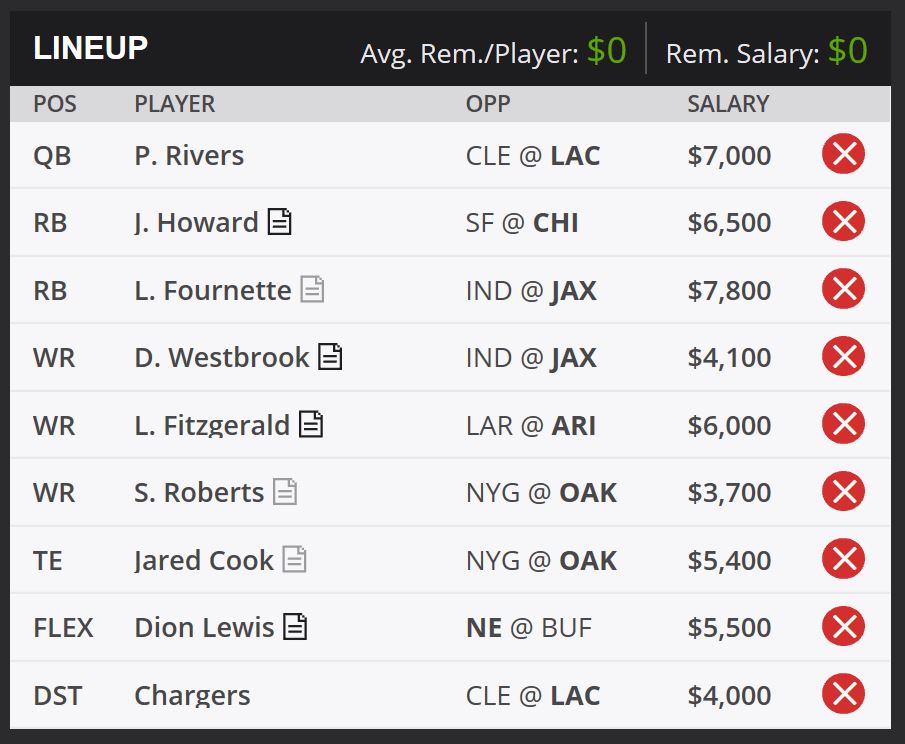Remove Jared Cook from TE slot
The image size is (905, 744).
(x=843, y=559)
